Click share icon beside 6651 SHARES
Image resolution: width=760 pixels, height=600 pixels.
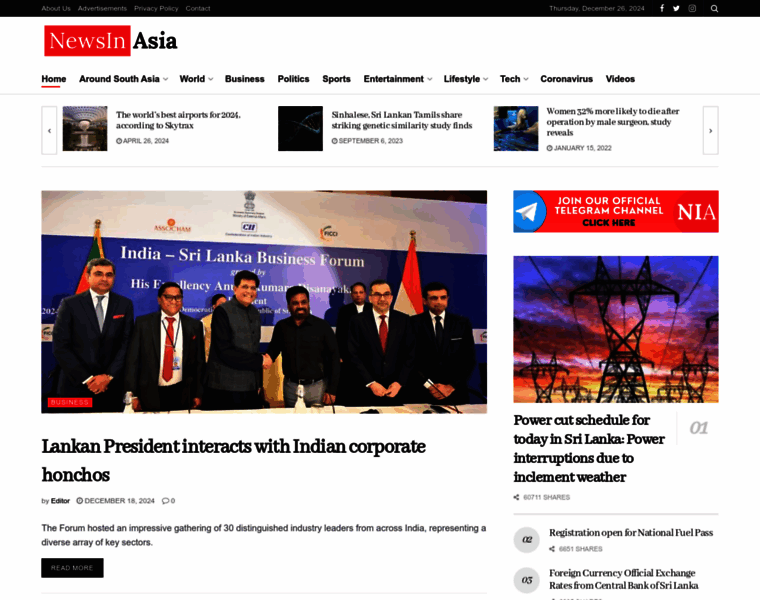click(552, 549)
